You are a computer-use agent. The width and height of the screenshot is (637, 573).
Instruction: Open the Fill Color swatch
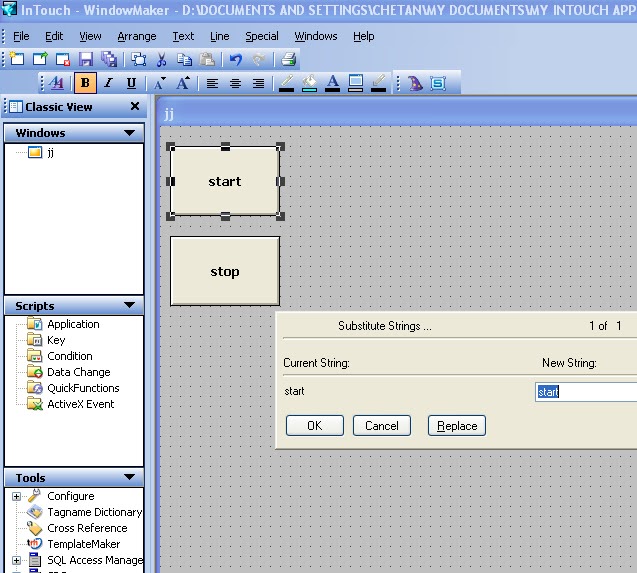(x=310, y=83)
